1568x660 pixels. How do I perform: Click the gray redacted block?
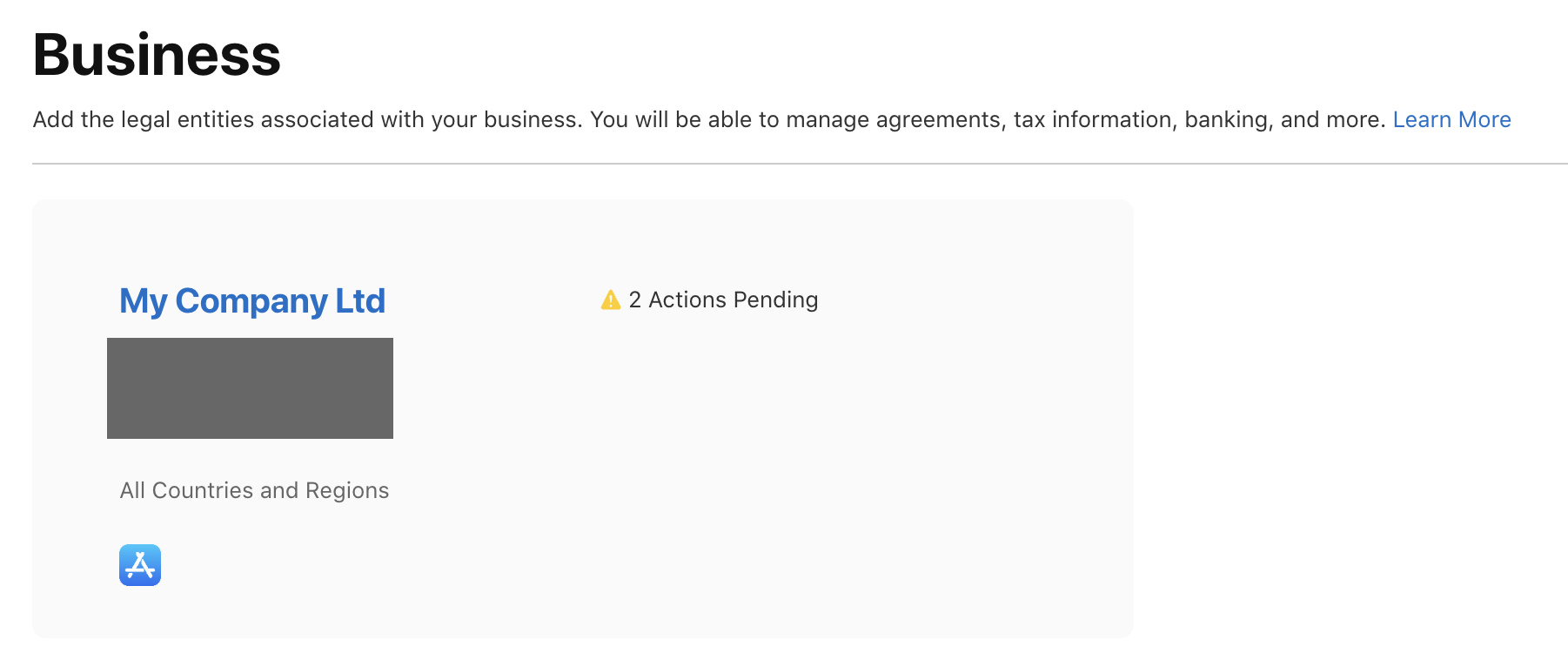coord(250,388)
